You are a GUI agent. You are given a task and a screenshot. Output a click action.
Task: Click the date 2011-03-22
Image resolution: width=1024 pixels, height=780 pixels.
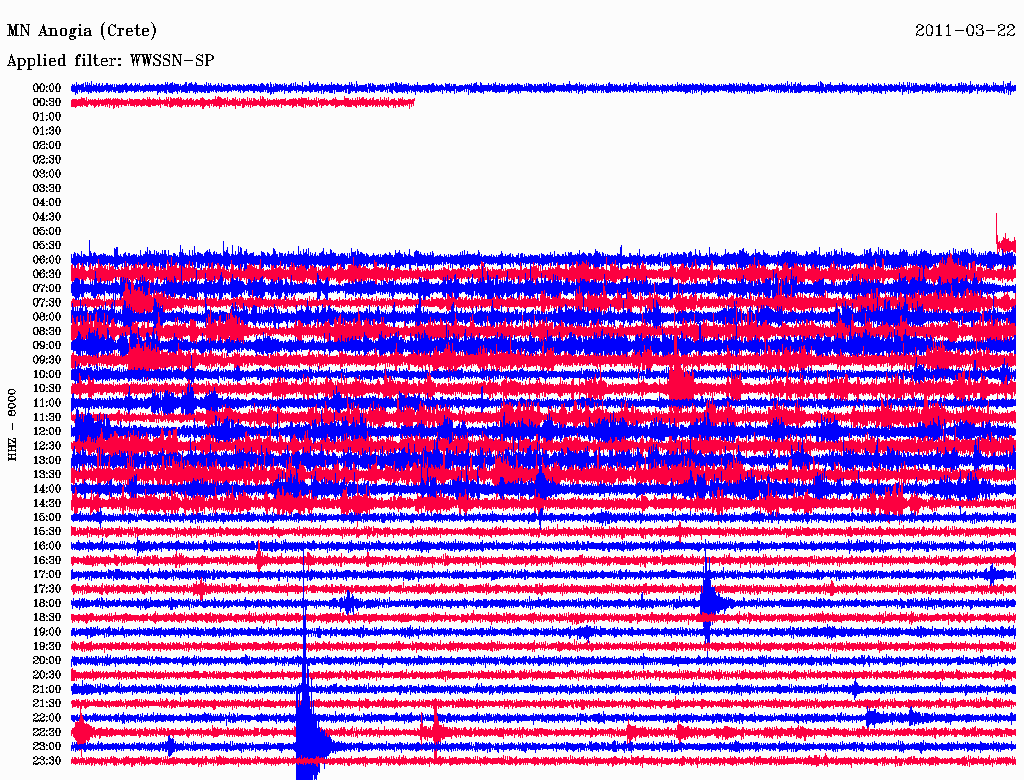point(965,31)
